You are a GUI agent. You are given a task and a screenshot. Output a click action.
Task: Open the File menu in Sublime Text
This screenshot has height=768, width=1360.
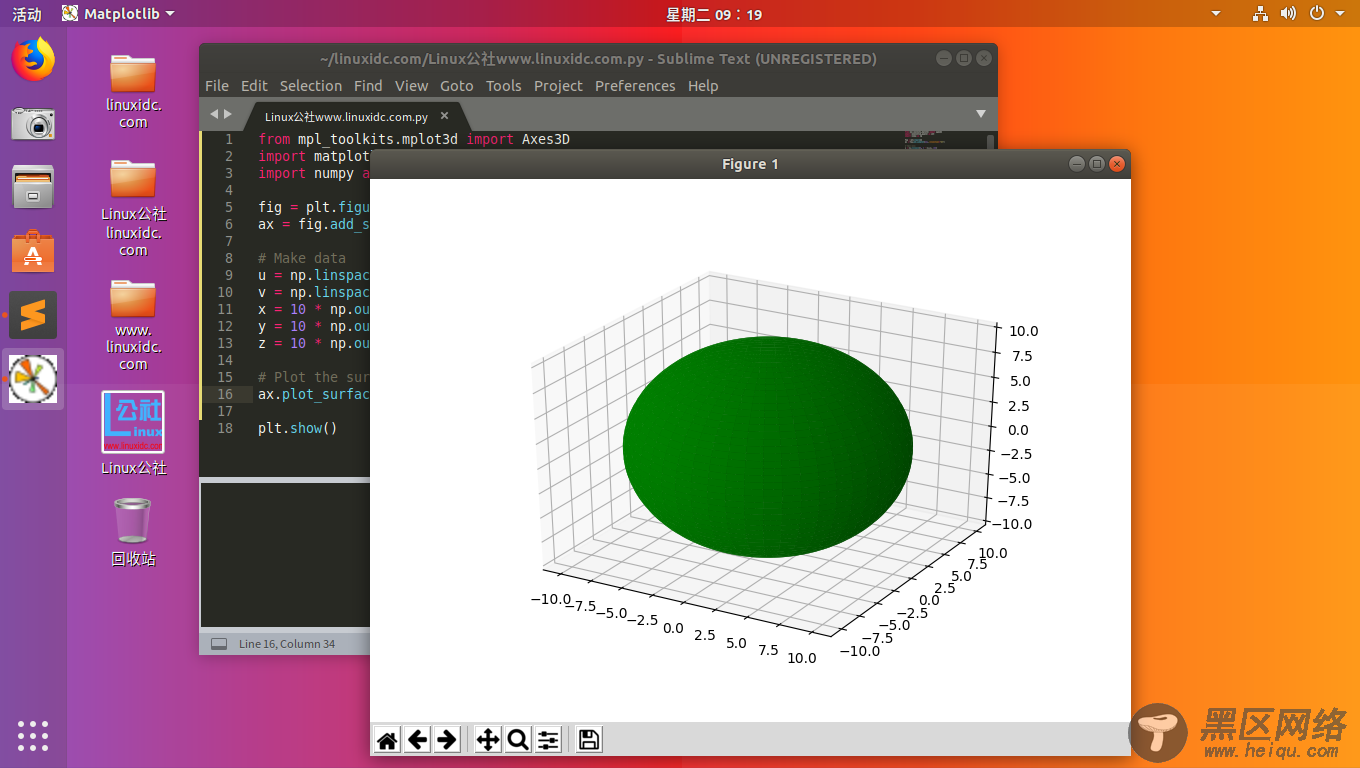click(x=216, y=86)
